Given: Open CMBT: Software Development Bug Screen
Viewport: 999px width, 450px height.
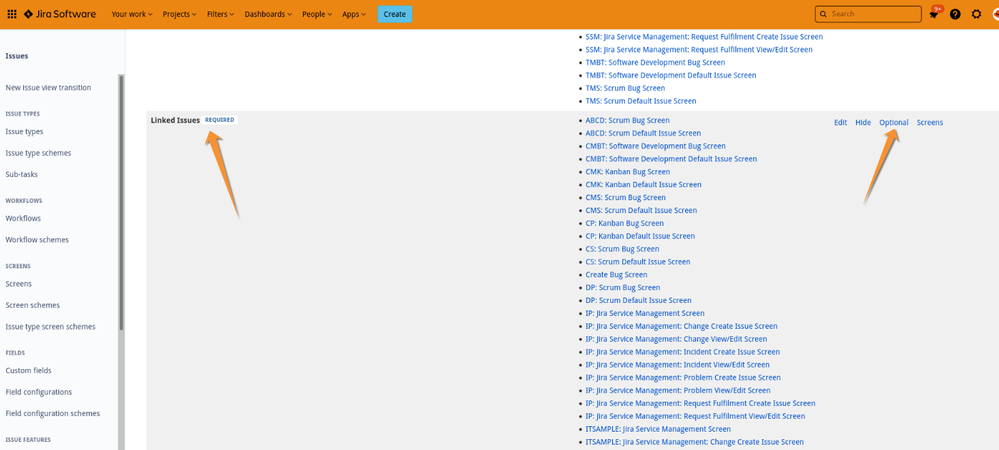Looking at the screenshot, I should [x=655, y=146].
